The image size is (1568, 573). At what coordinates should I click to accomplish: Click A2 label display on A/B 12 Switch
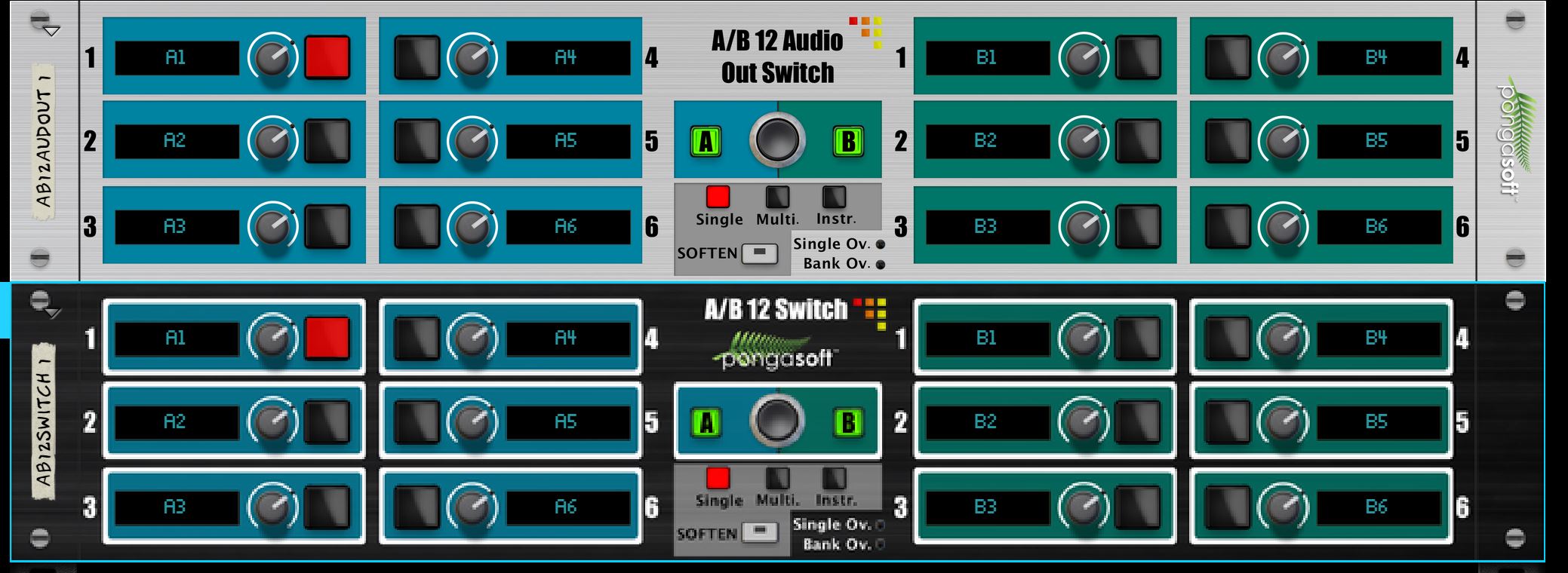click(x=177, y=422)
